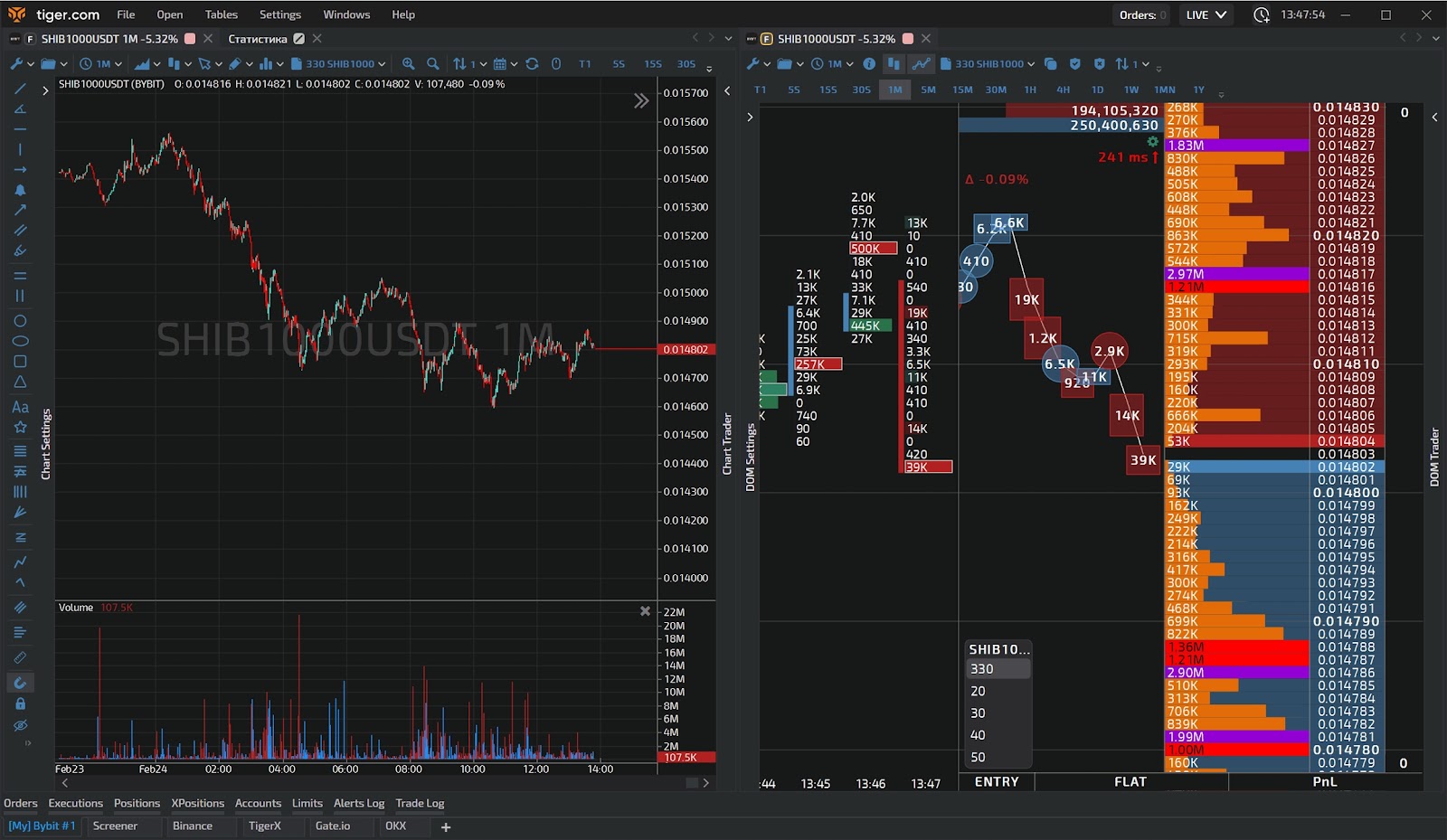The height and width of the screenshot is (840, 1447).
Task: Select the rectangle shape tool
Action: [20, 362]
